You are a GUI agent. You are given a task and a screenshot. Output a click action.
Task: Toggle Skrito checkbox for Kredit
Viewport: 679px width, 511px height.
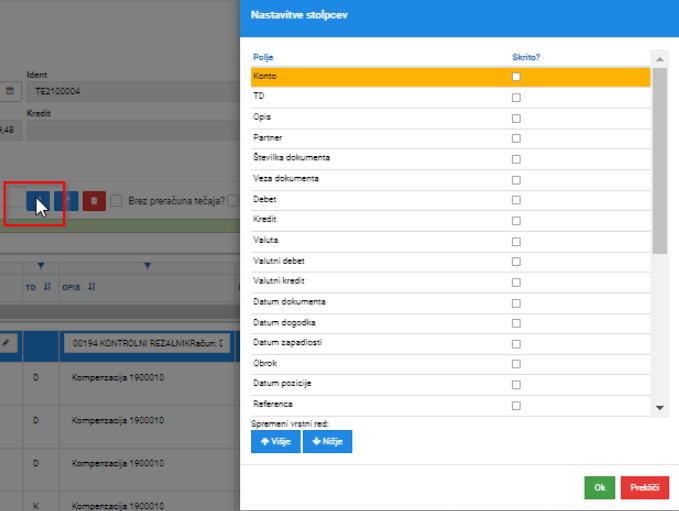coord(516,220)
